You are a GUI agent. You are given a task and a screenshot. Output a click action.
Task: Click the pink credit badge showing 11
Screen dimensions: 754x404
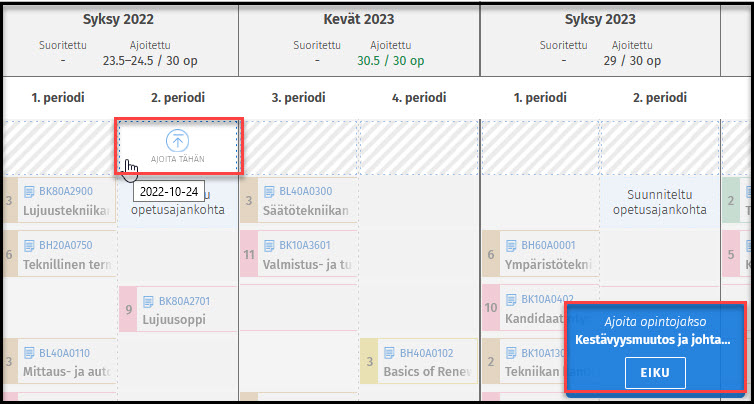(x=249, y=255)
